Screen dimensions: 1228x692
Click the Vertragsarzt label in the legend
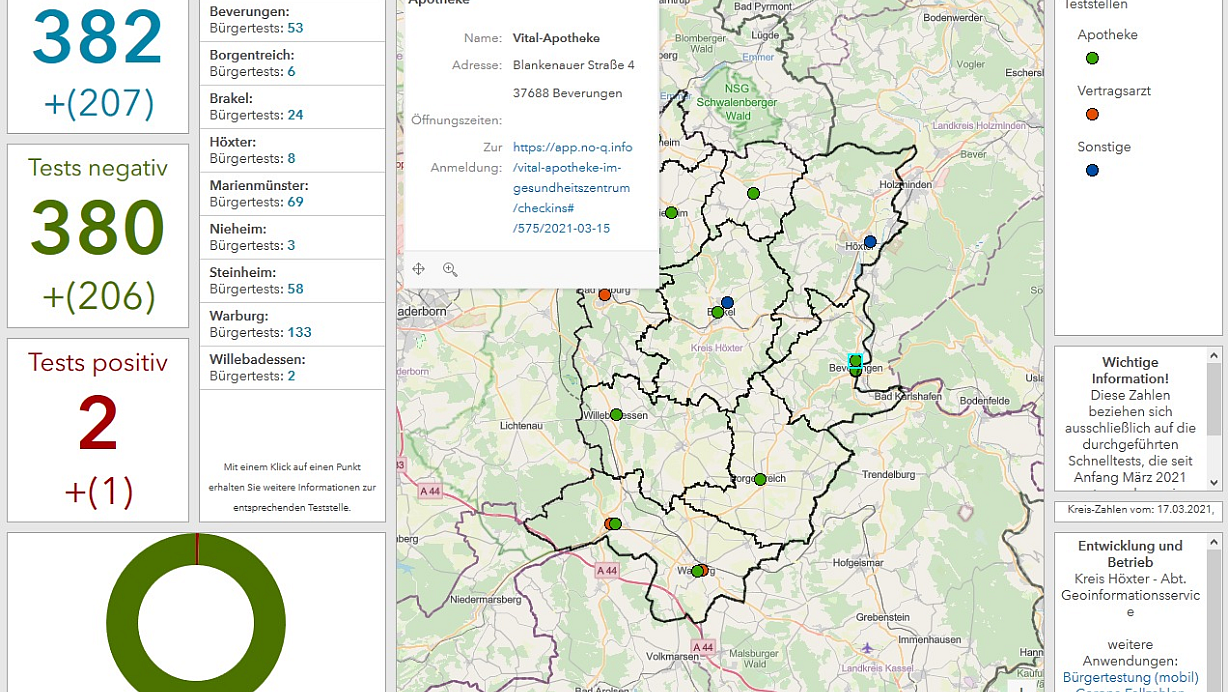coord(1114,91)
